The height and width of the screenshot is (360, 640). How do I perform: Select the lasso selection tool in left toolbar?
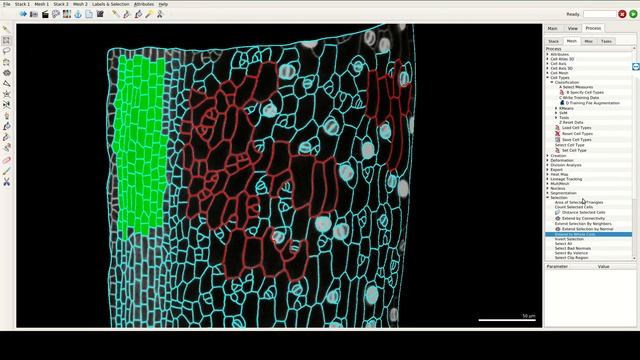[7, 51]
